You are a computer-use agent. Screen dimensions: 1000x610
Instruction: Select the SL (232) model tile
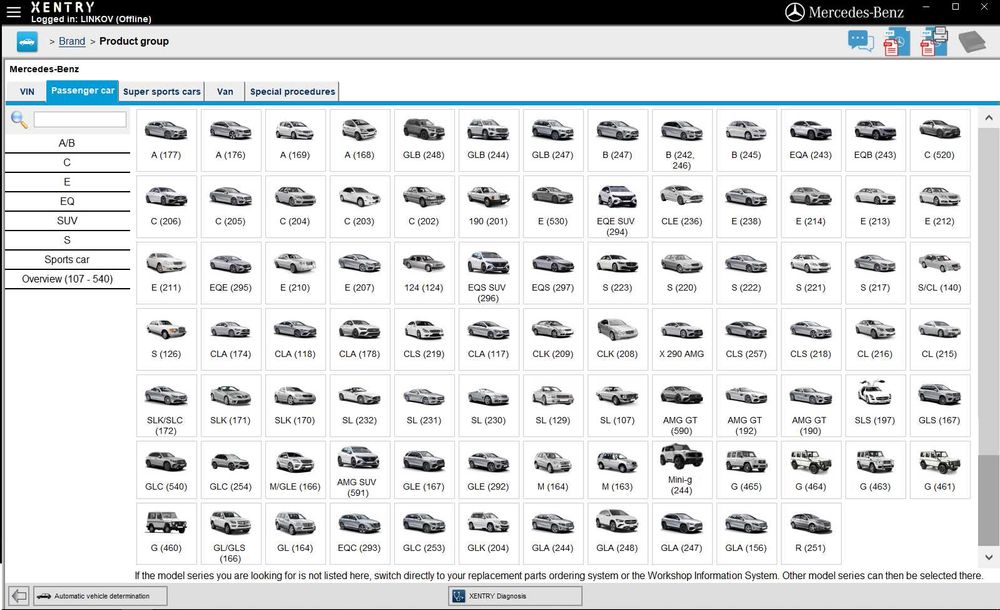pos(359,406)
